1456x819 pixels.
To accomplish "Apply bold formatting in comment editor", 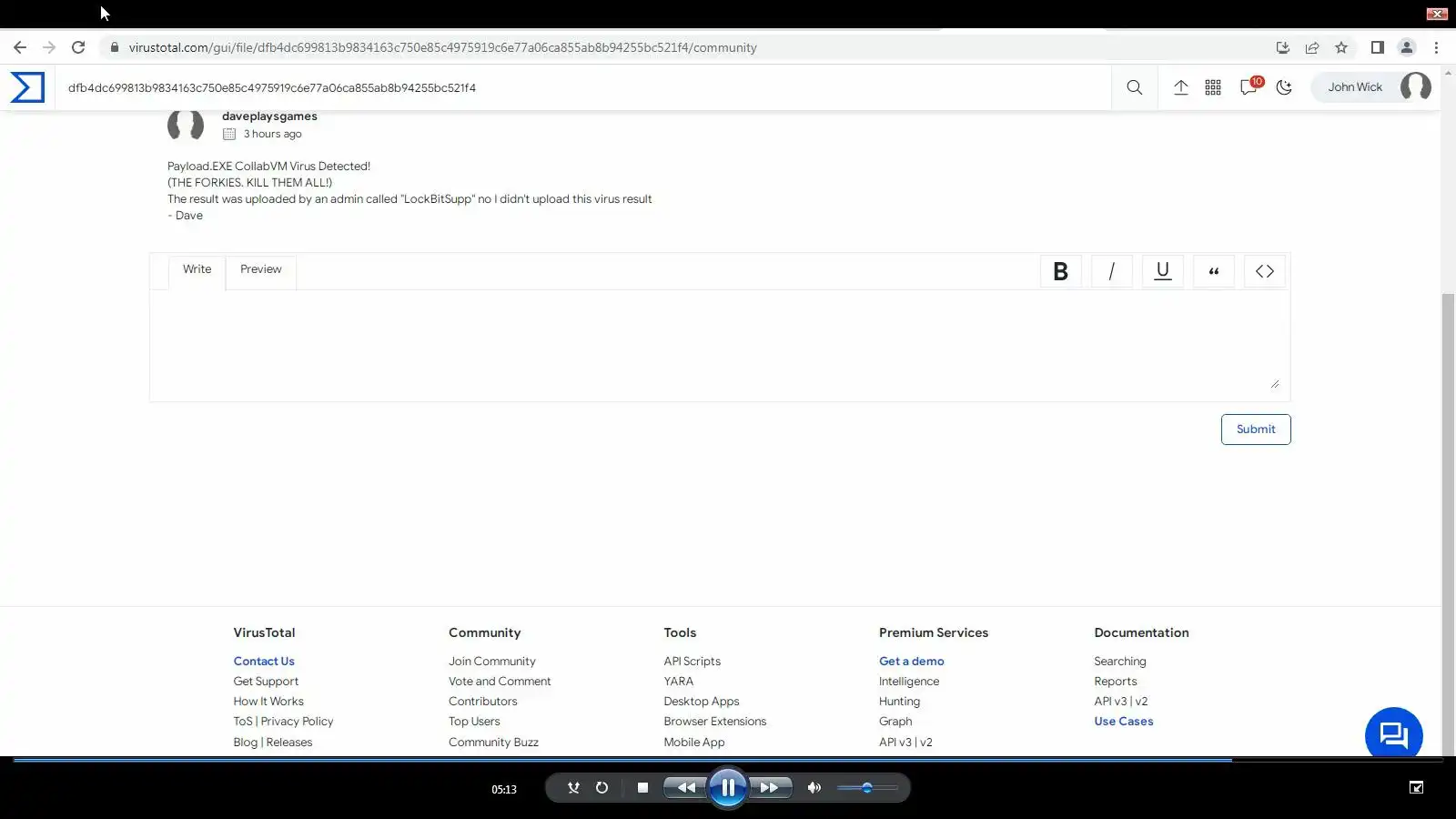I will (x=1060, y=271).
